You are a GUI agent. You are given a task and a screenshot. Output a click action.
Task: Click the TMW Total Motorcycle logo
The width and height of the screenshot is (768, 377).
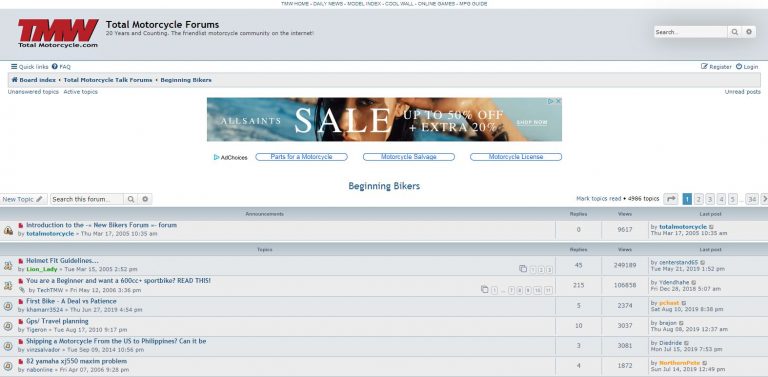[58, 33]
